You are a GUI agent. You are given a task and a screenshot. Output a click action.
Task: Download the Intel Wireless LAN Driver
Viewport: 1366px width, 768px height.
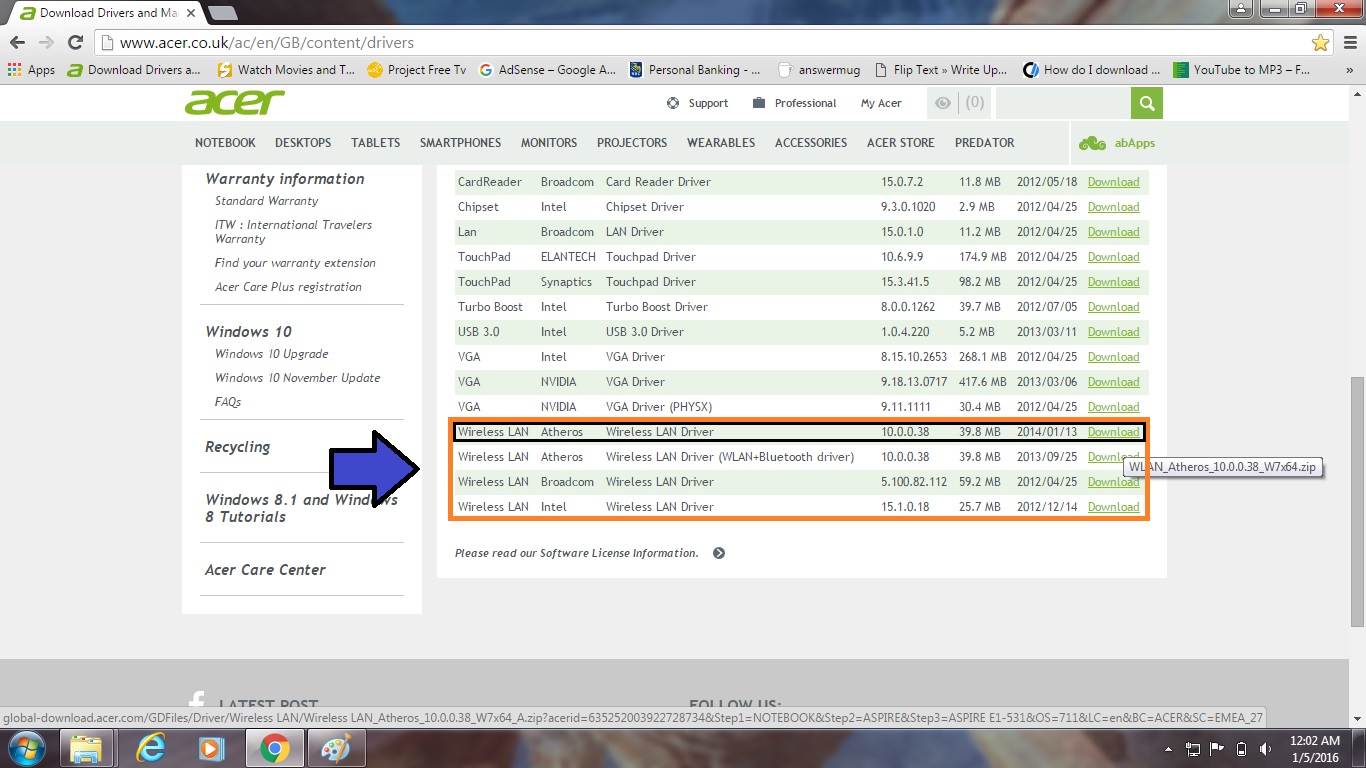coord(1113,507)
